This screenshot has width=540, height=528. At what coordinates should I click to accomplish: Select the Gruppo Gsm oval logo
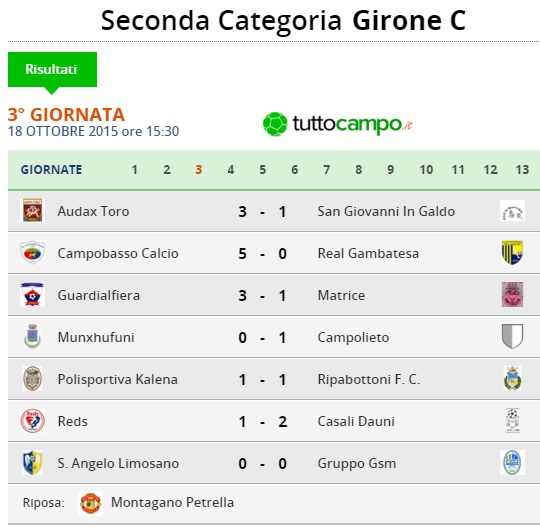click(512, 463)
